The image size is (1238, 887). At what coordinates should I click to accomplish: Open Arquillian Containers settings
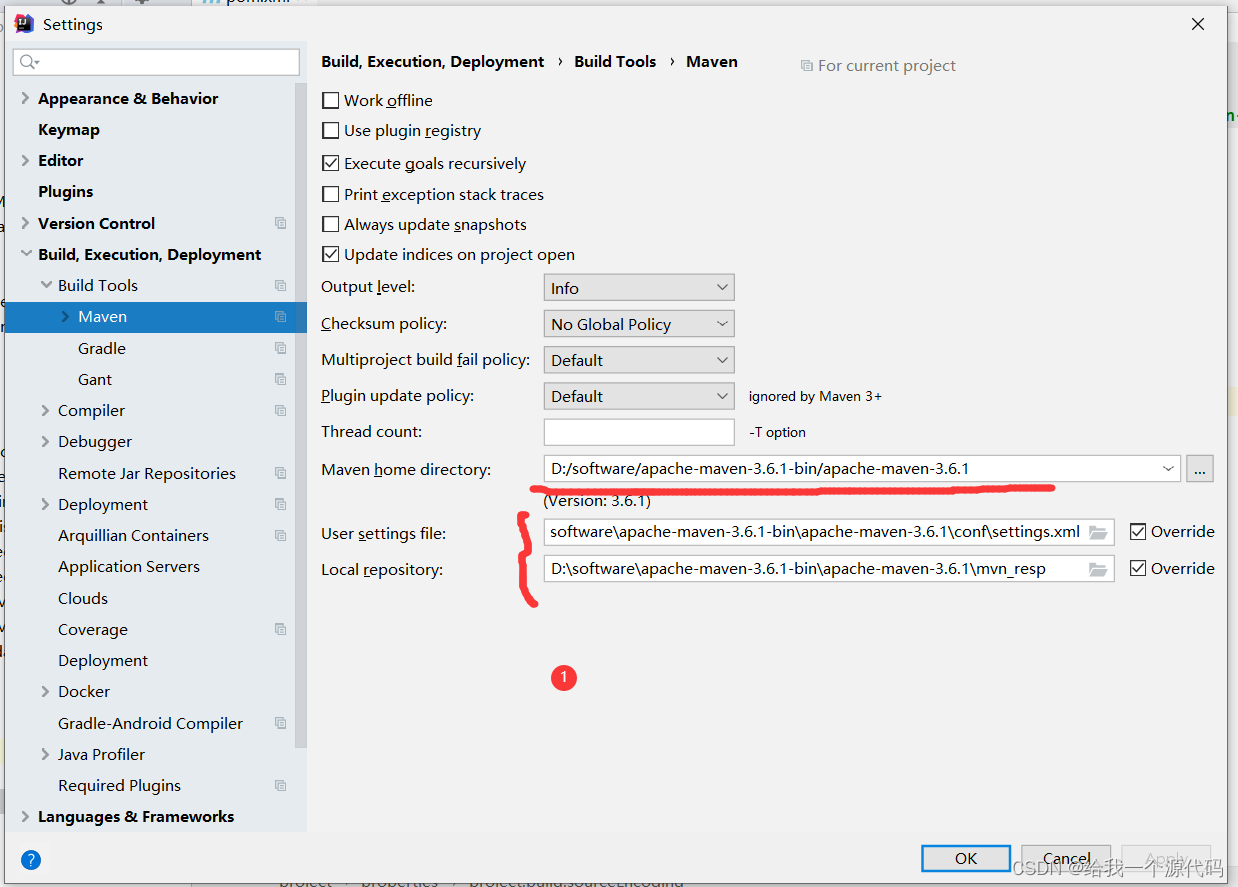point(133,535)
